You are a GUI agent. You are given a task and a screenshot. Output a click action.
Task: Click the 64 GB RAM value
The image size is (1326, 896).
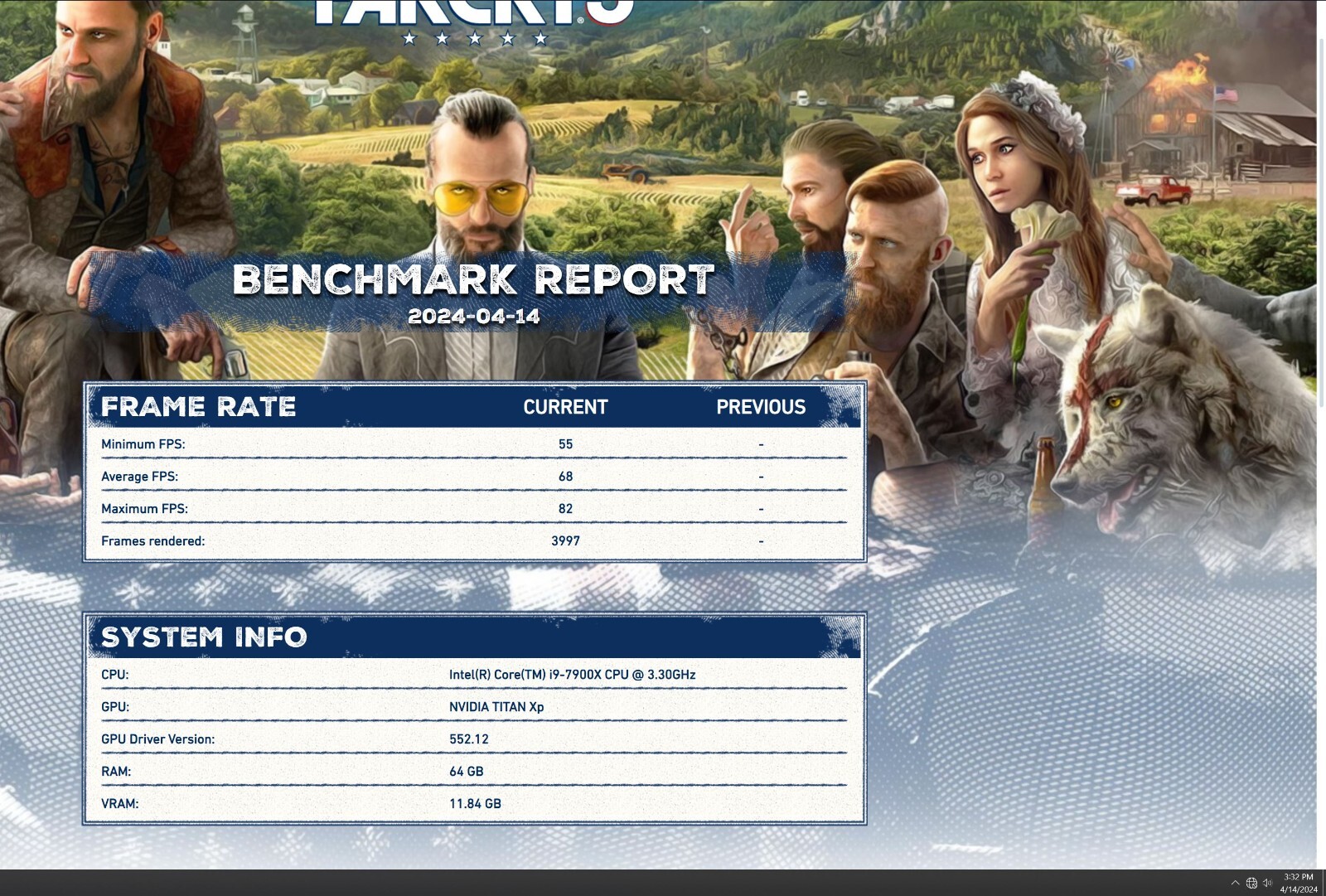[467, 772]
